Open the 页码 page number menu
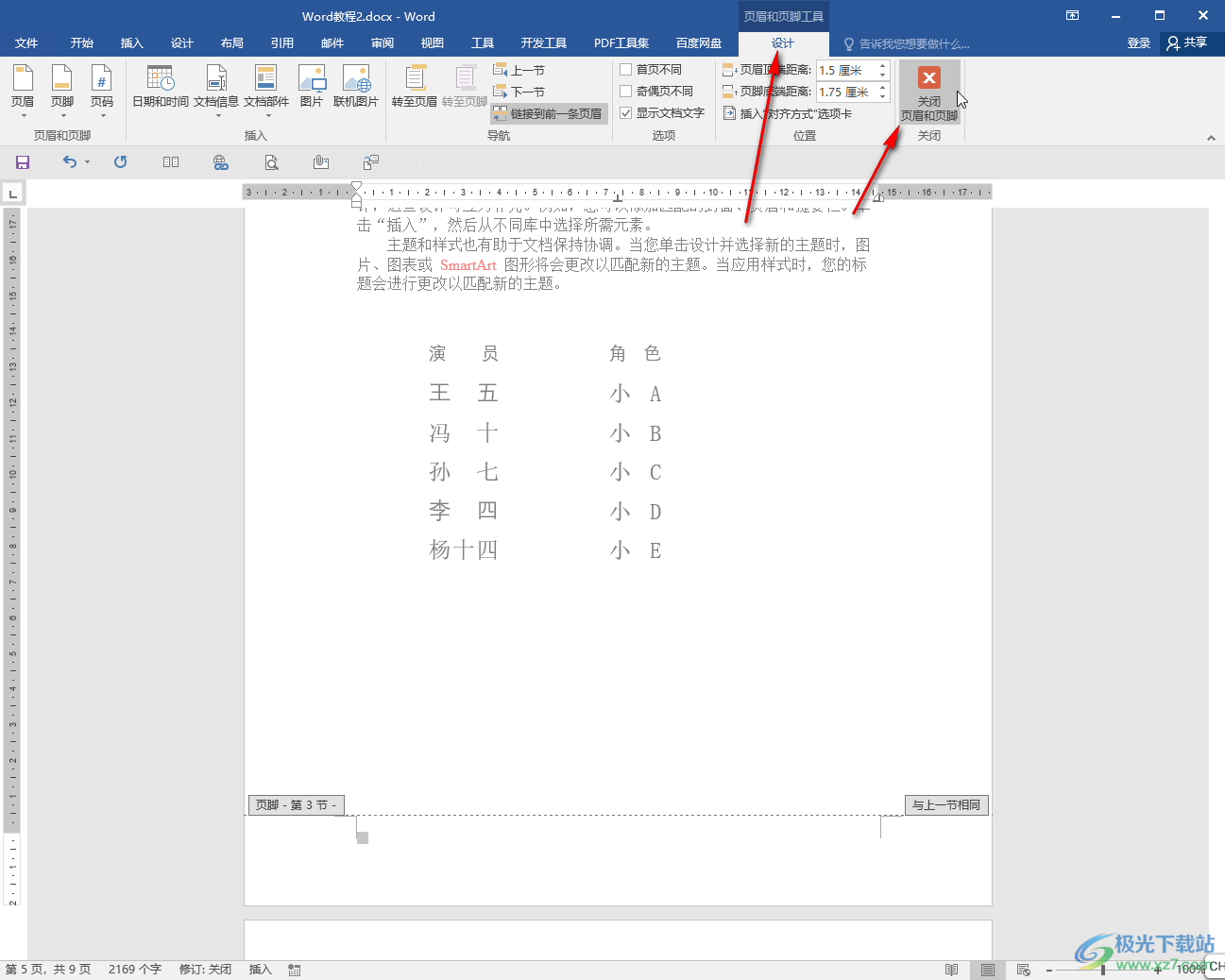Viewport: 1225px width, 980px height. click(x=102, y=91)
